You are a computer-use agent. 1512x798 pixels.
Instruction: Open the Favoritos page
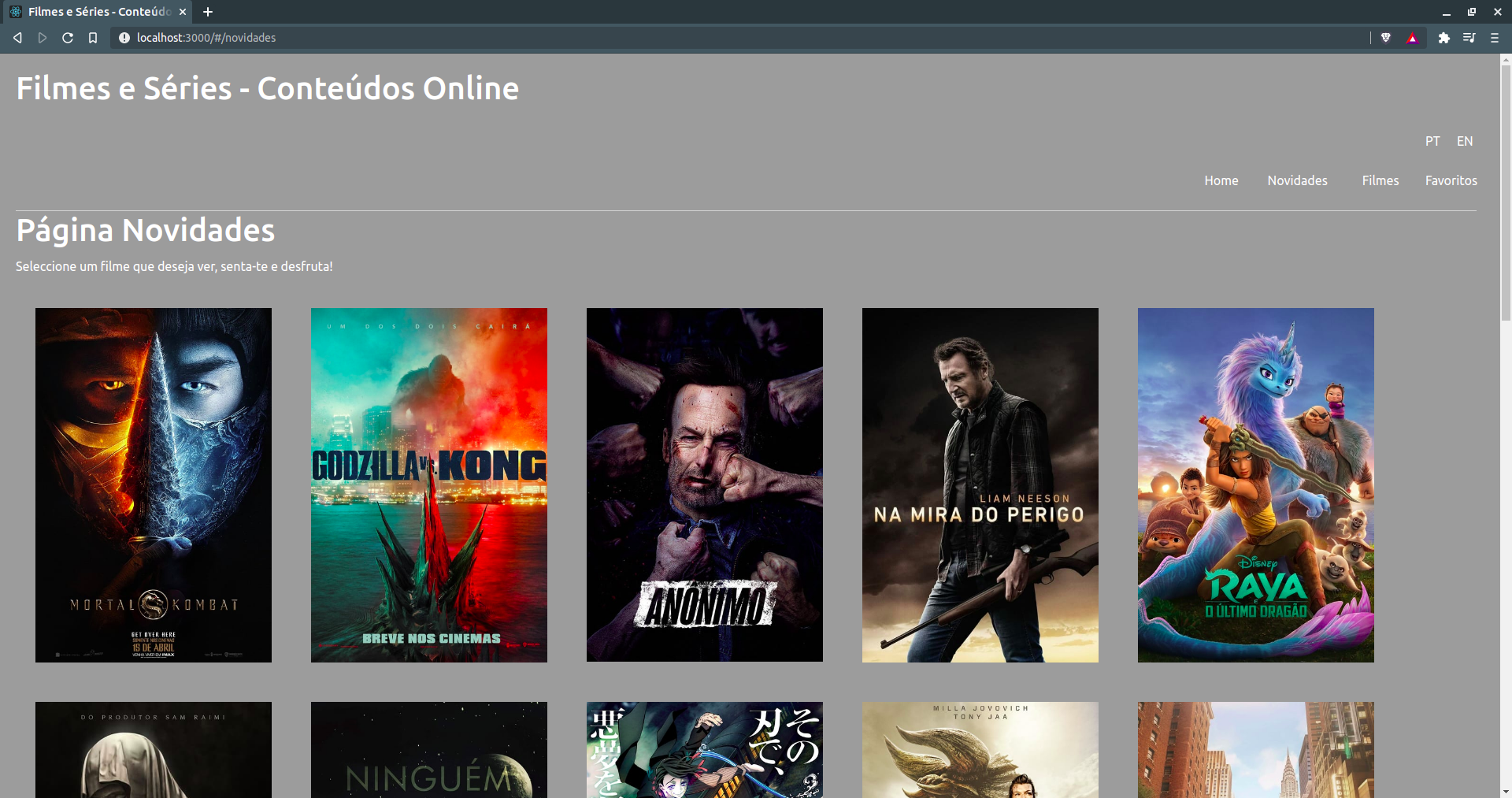1451,180
